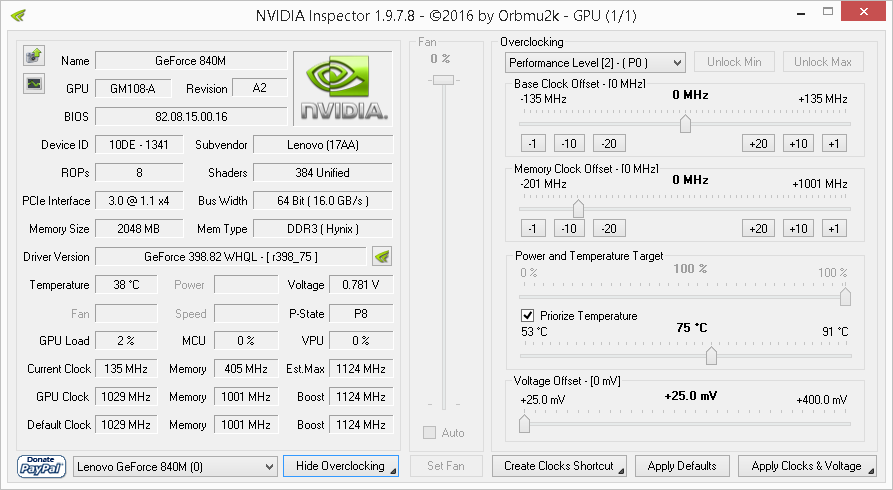Click the -10 button under Base Clock Offset
The height and width of the screenshot is (490, 893).
pos(569,144)
